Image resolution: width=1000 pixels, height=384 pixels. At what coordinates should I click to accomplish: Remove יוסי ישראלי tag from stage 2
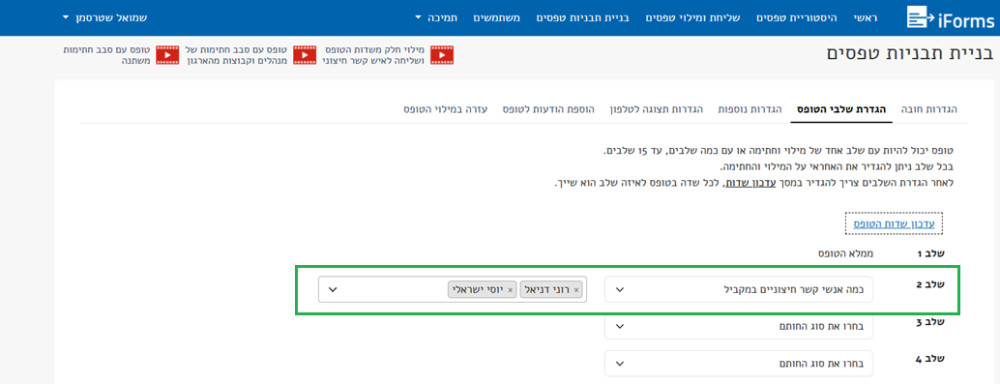point(510,290)
